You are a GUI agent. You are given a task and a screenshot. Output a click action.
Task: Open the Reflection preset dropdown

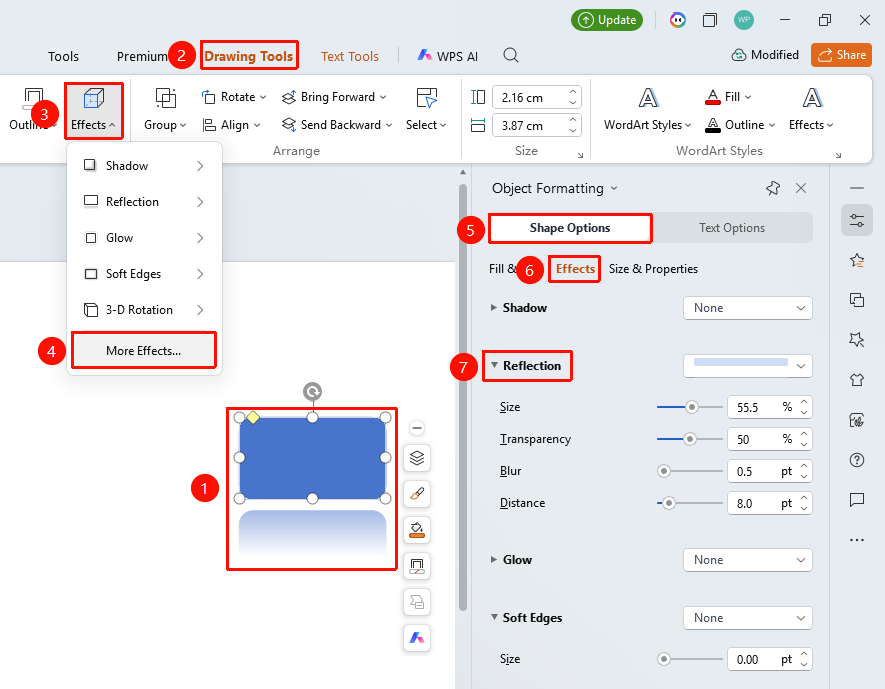[748, 366]
